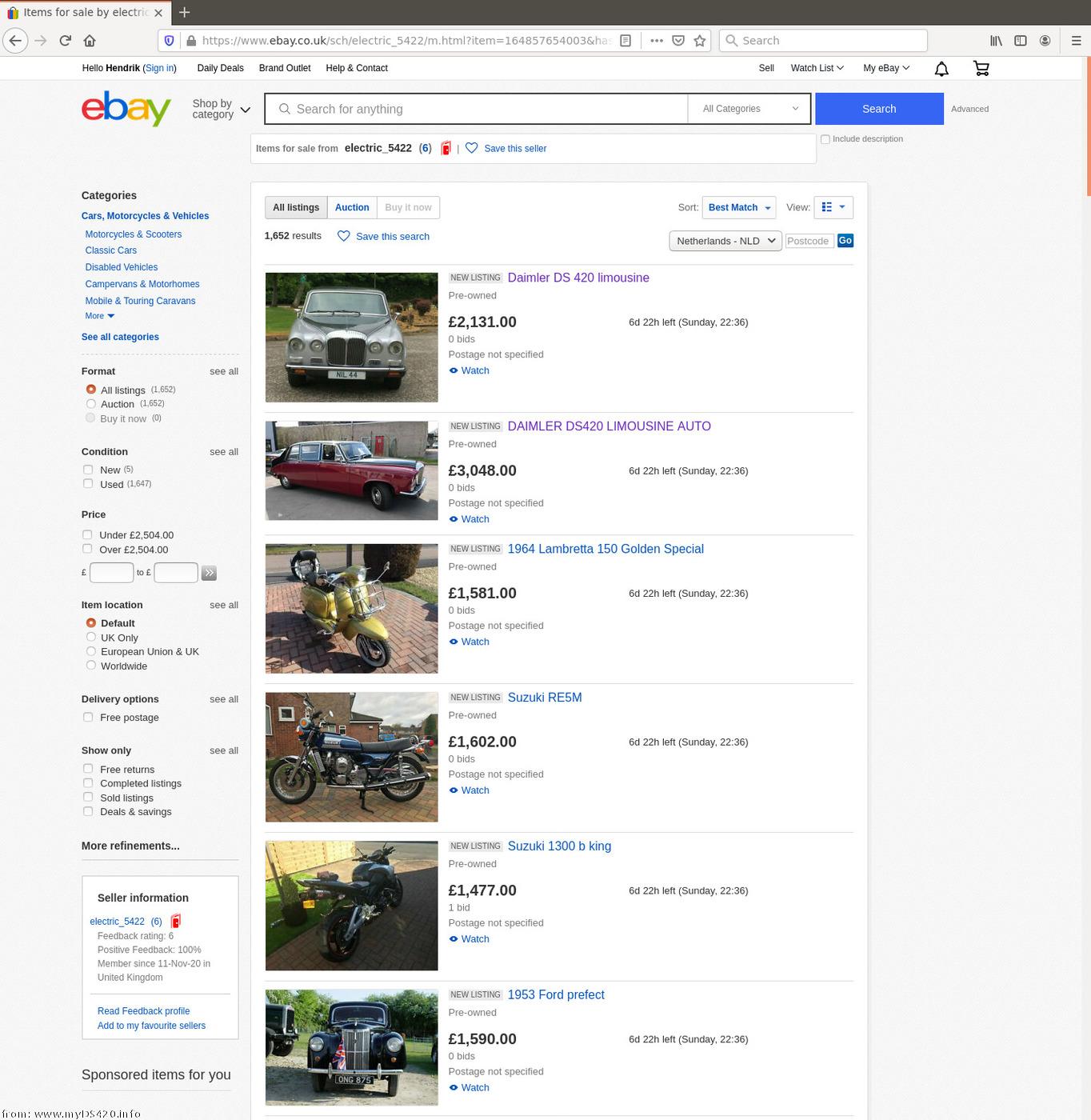Image resolution: width=1091 pixels, height=1120 pixels.
Task: Switch to All listings tab
Action: (x=296, y=207)
